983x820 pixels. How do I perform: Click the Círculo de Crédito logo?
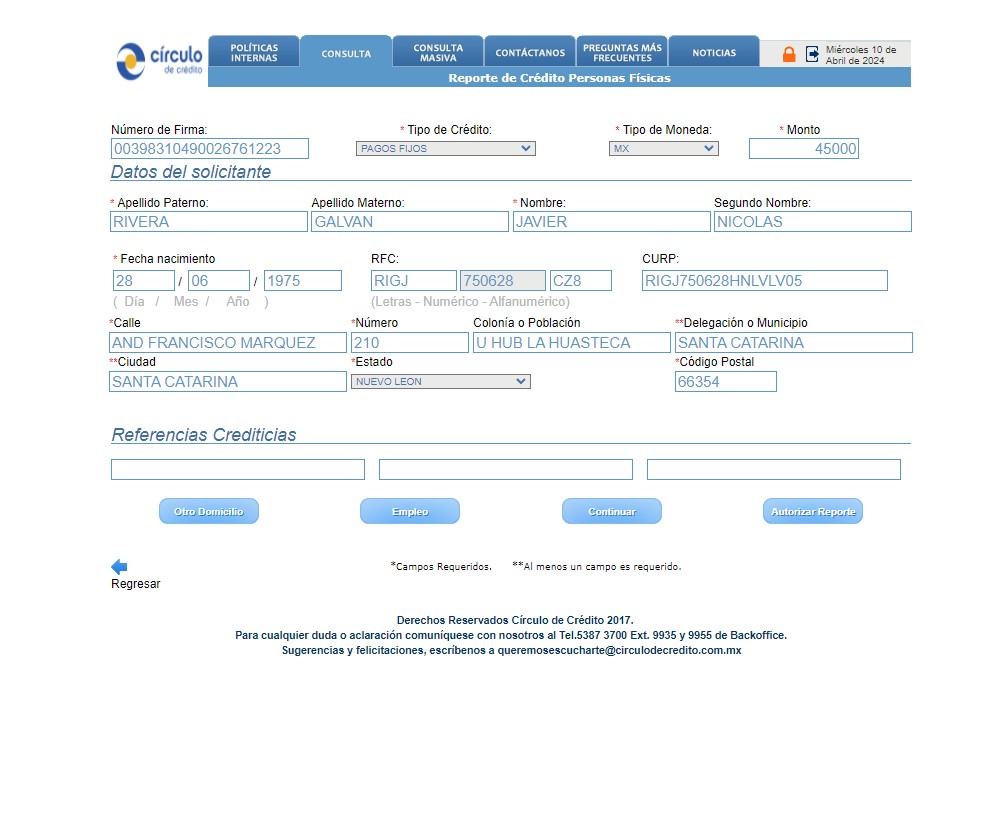coord(159,59)
